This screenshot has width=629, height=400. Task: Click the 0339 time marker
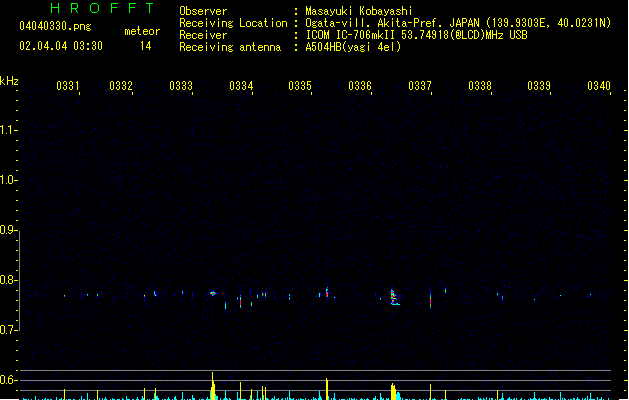click(x=539, y=86)
